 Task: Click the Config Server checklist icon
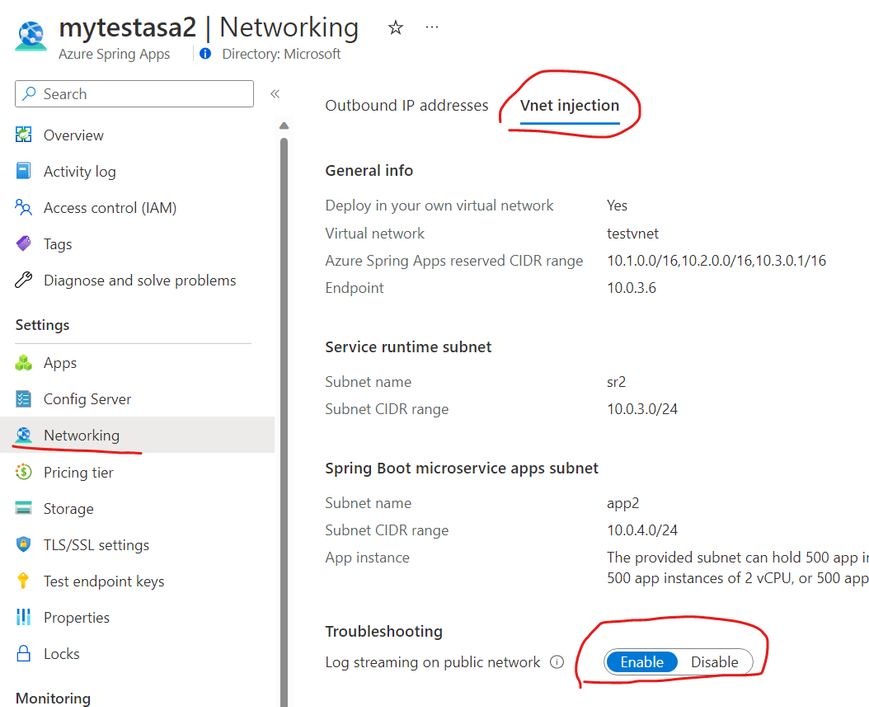23,399
